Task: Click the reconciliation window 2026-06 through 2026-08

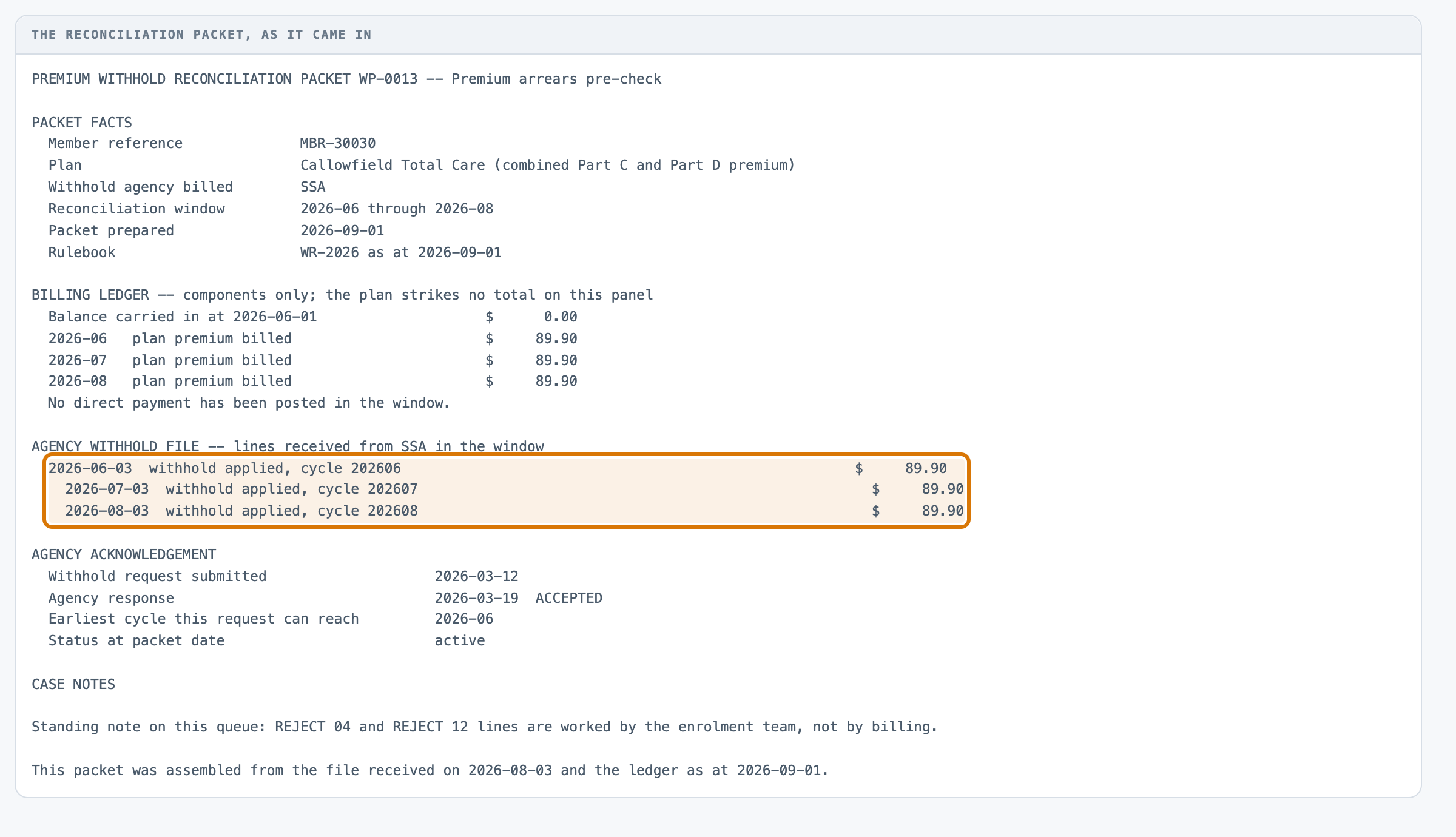Action: pos(397,209)
